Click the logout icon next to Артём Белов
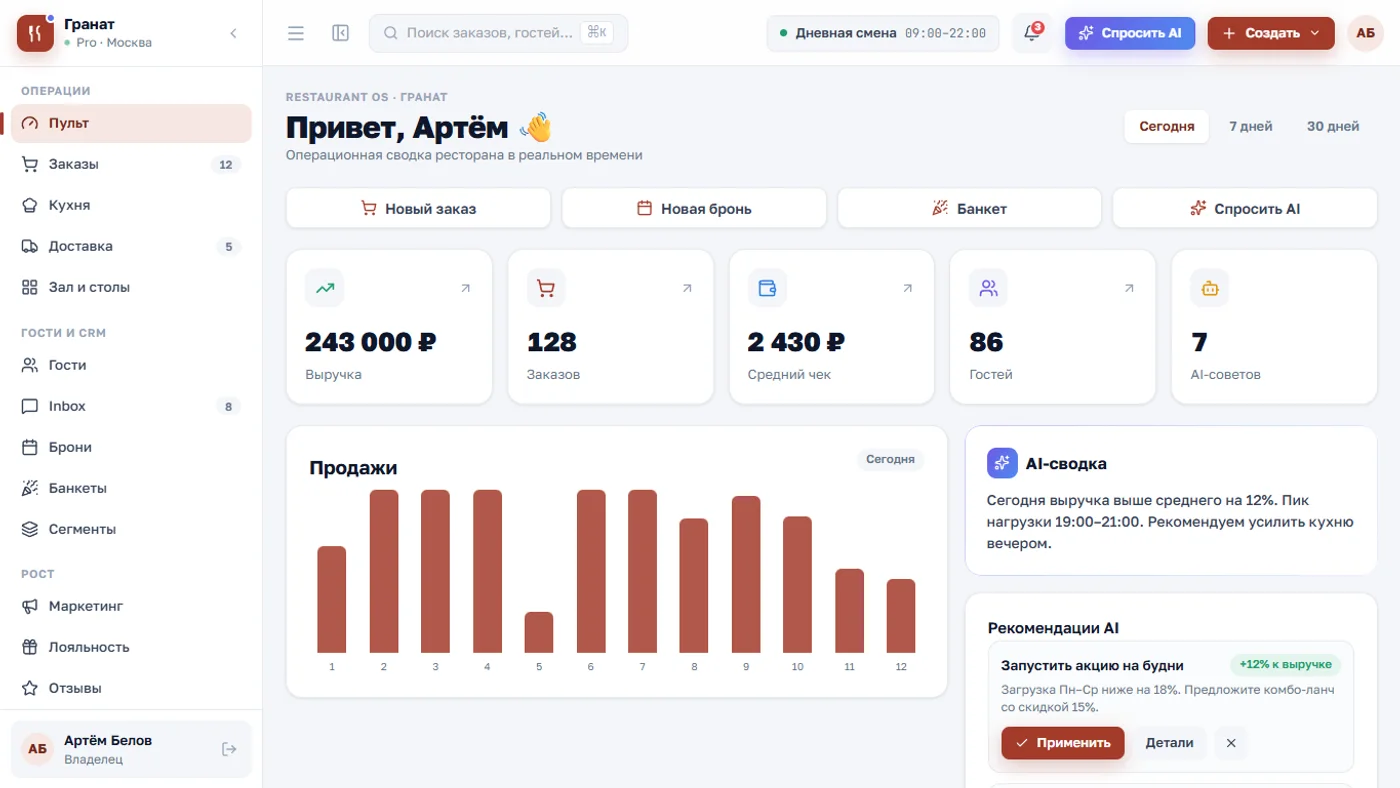Image resolution: width=1400 pixels, height=788 pixels. click(x=229, y=749)
